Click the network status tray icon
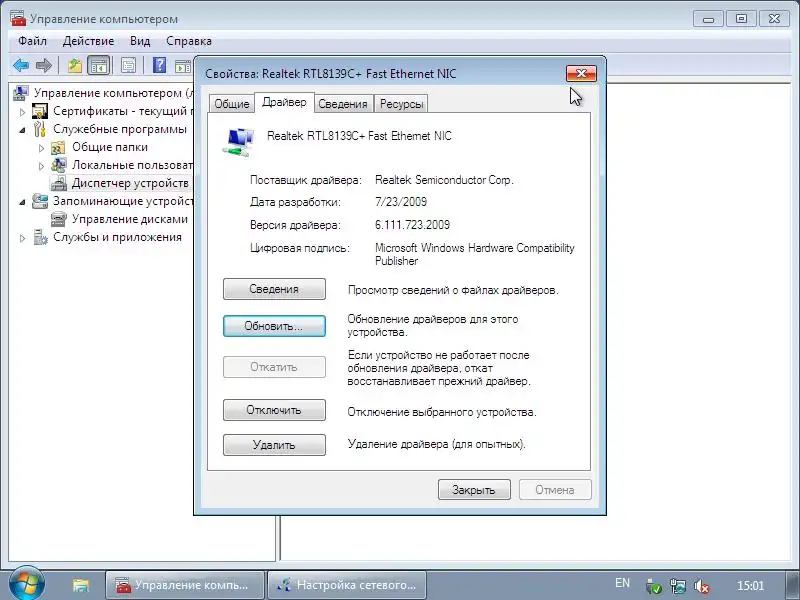 click(x=678, y=586)
